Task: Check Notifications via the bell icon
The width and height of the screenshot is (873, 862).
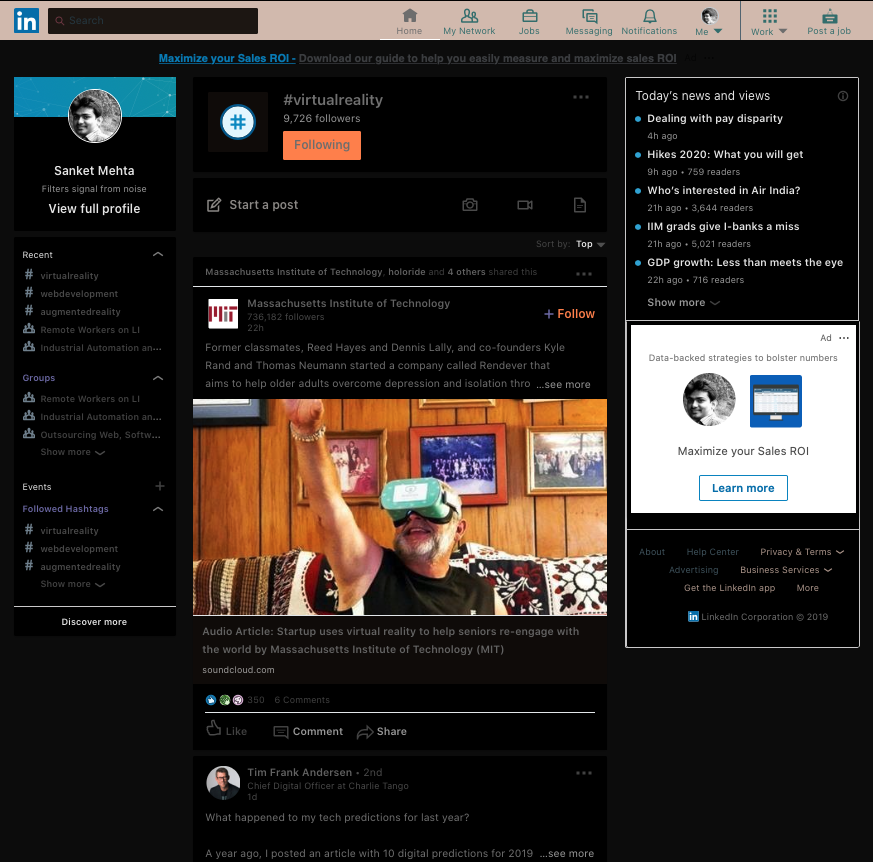Action: coord(649,20)
